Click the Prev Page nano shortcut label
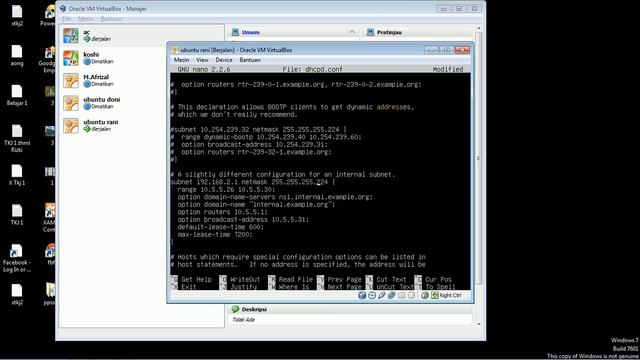 (344, 280)
